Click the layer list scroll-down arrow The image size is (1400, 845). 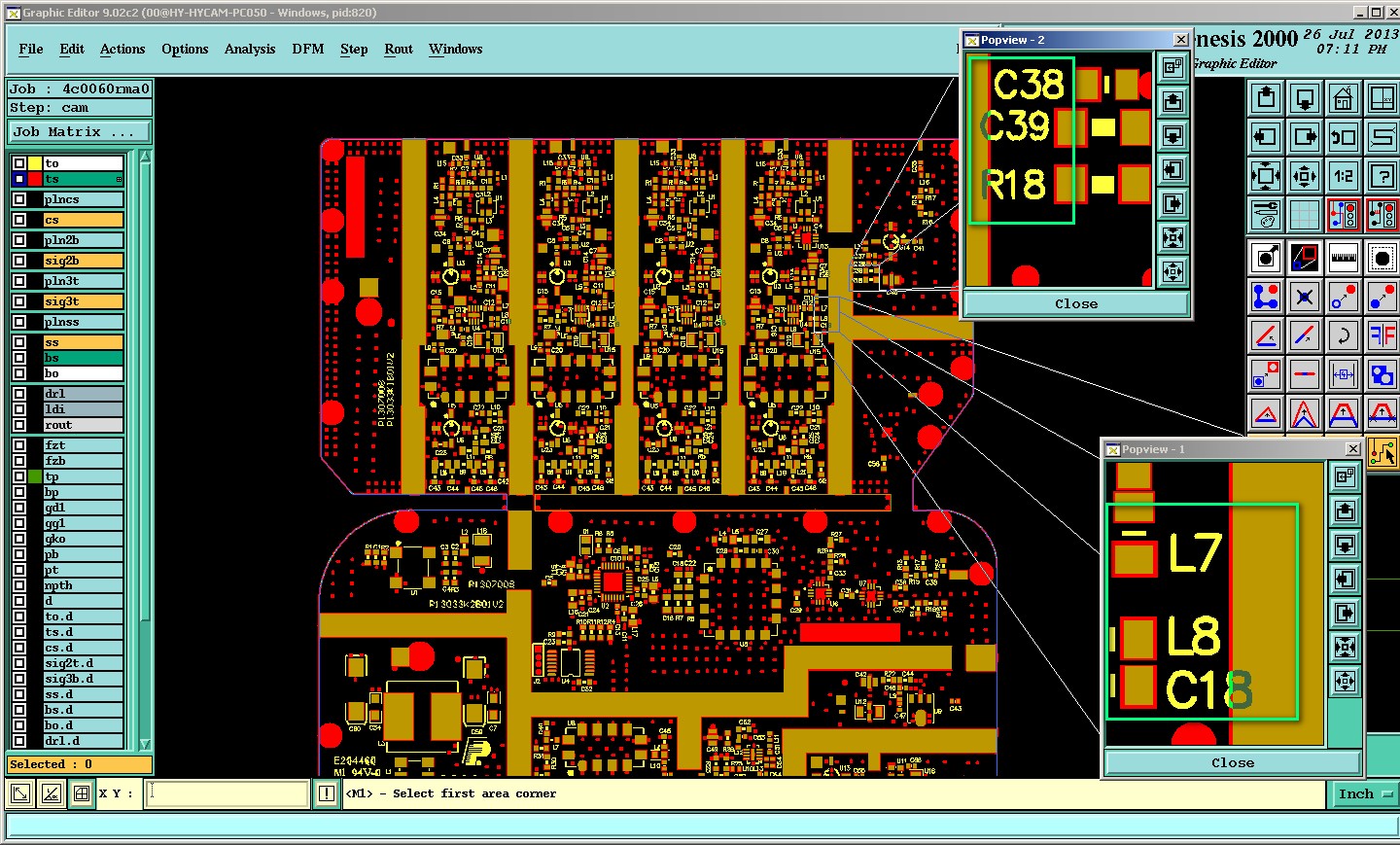coord(146,744)
